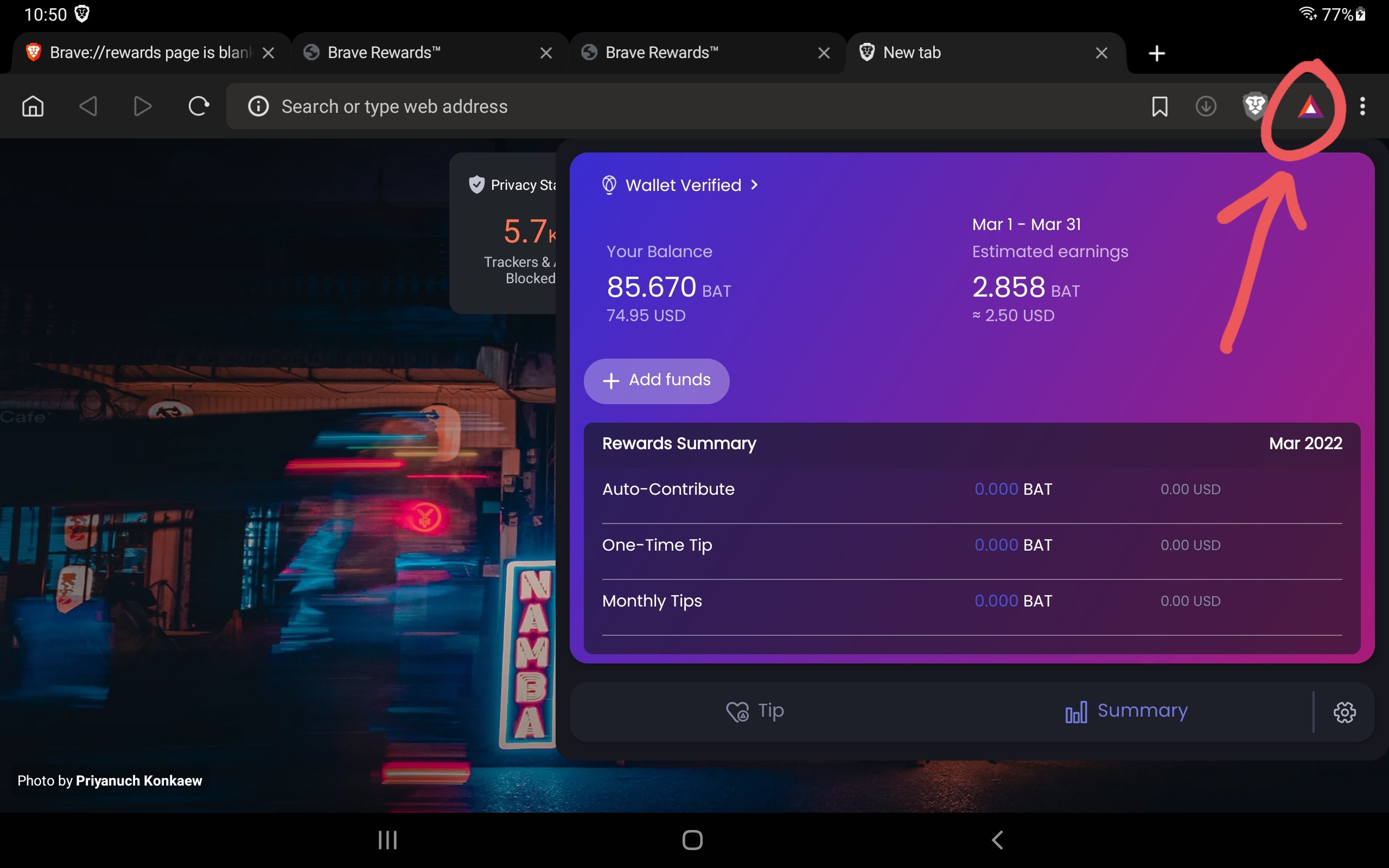Open the Brave Shields lion icon

tap(1254, 106)
